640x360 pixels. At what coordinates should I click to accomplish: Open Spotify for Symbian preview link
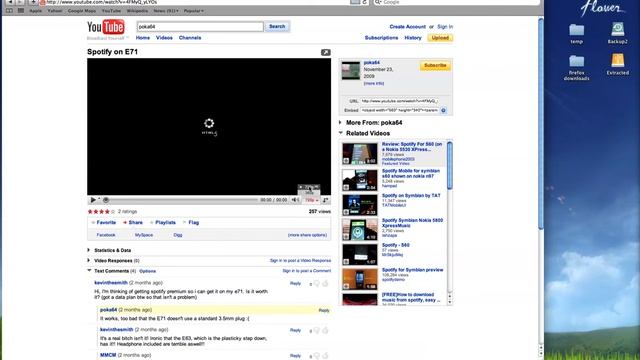coord(412,270)
